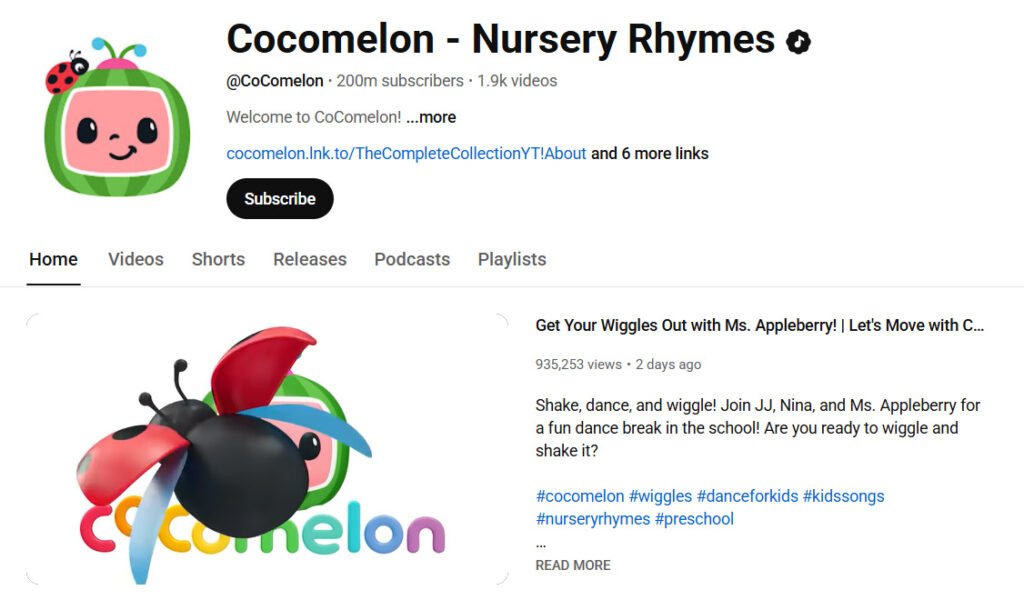Switch to the Videos tab
This screenshot has width=1024, height=600.
(x=135, y=259)
